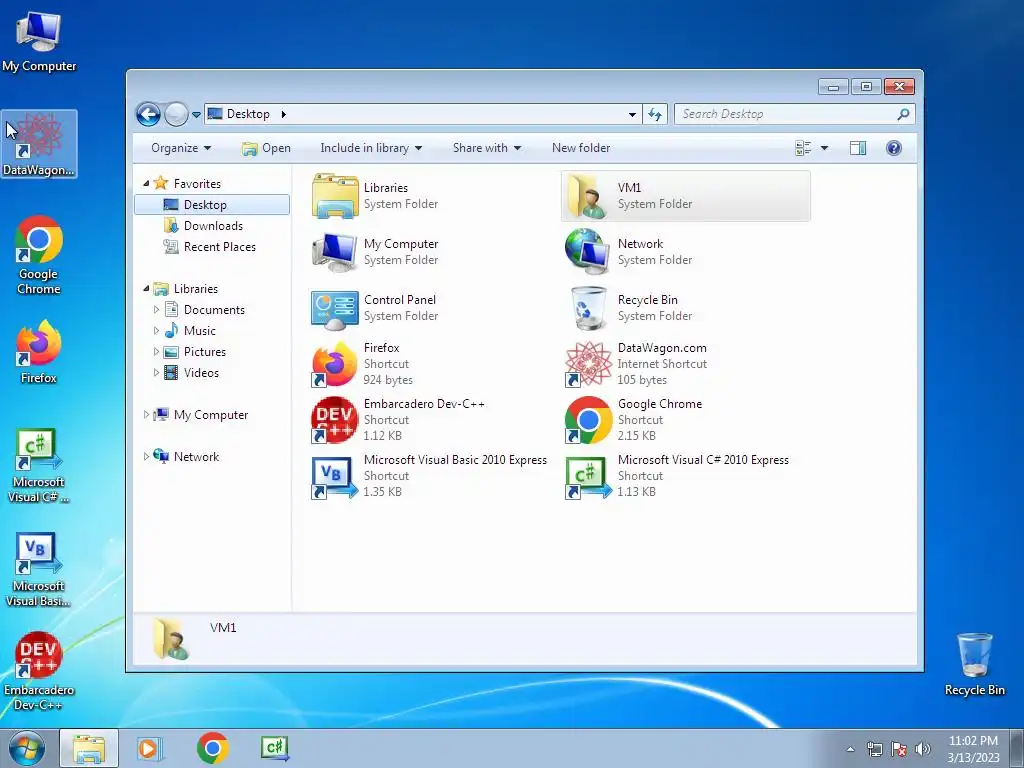Screen dimensions: 1024x768
Task: Open the recent pages dropdown arrow
Action: tap(196, 115)
